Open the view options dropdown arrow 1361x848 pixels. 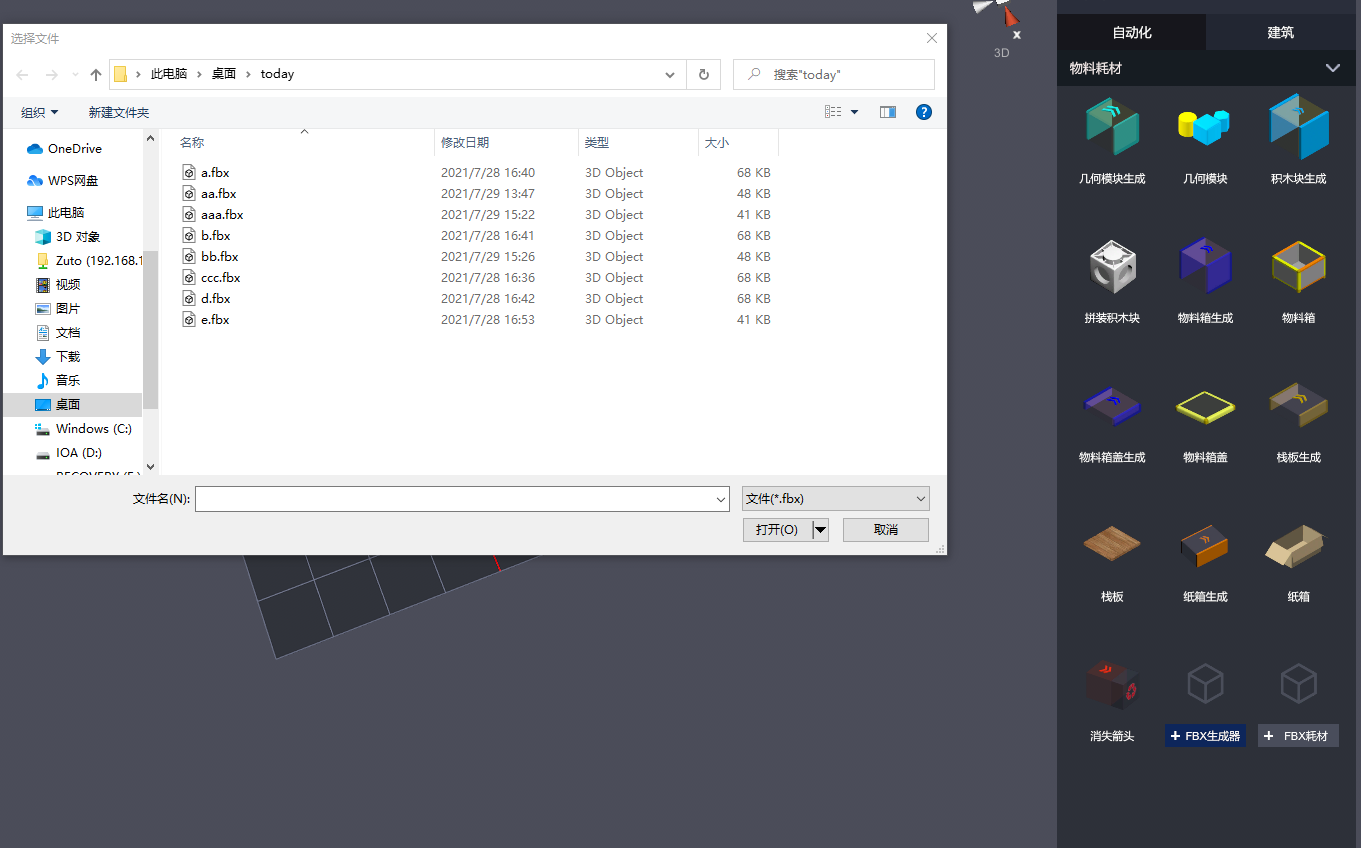coord(854,112)
